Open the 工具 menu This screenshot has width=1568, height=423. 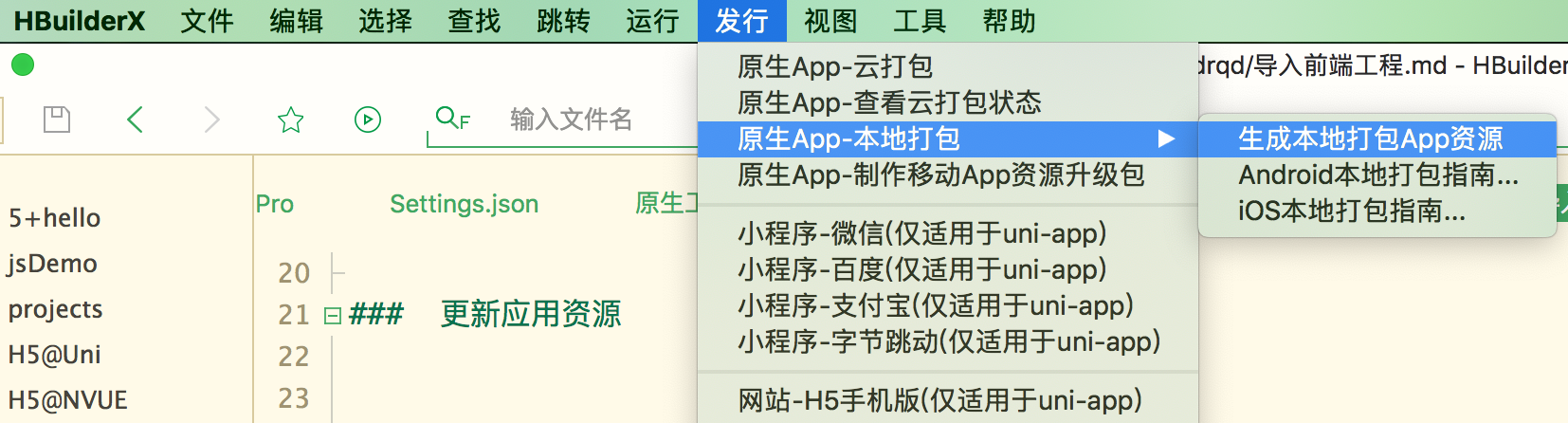pos(920,21)
